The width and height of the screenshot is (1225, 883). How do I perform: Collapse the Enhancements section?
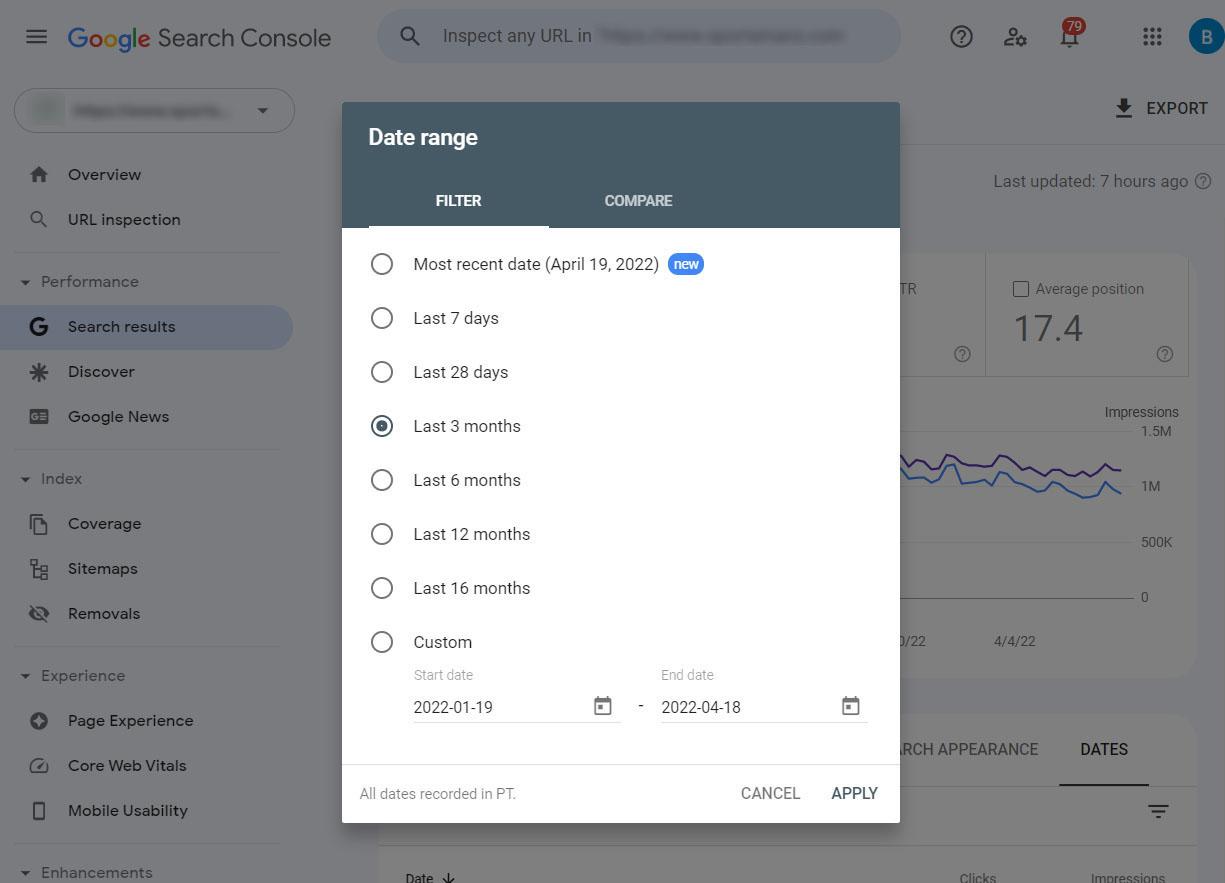[26, 873]
